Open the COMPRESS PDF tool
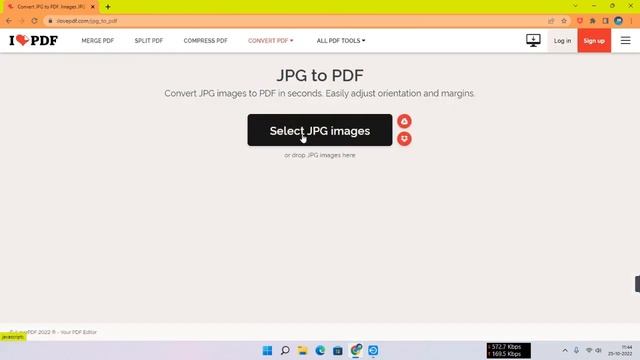This screenshot has width=640, height=360. tap(205, 41)
